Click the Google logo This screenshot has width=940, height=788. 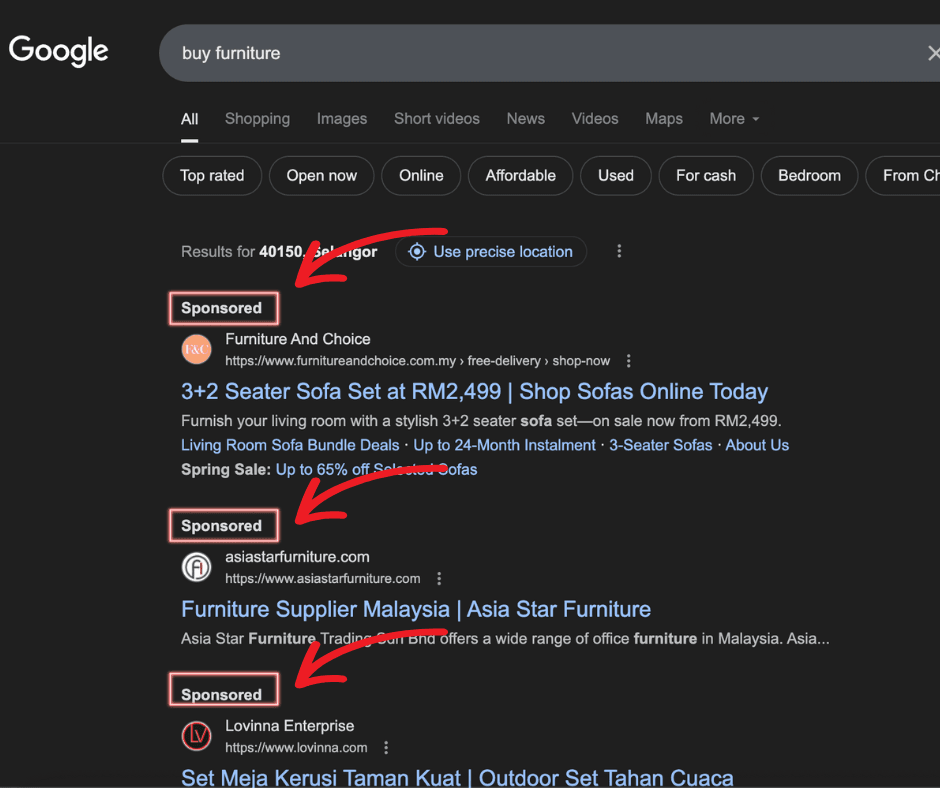tap(58, 50)
